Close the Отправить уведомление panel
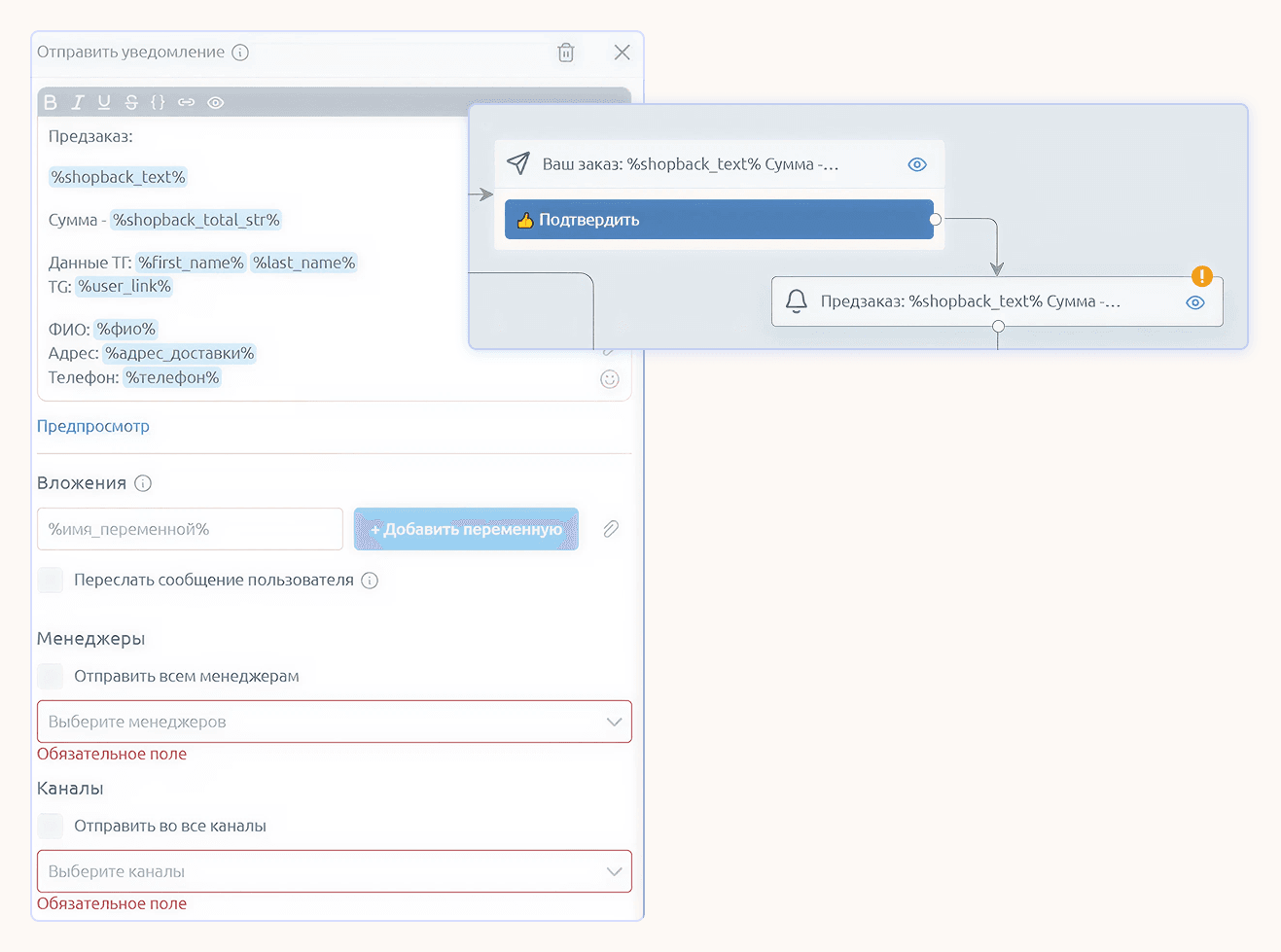Viewport: 1281px width, 952px height. (x=623, y=53)
